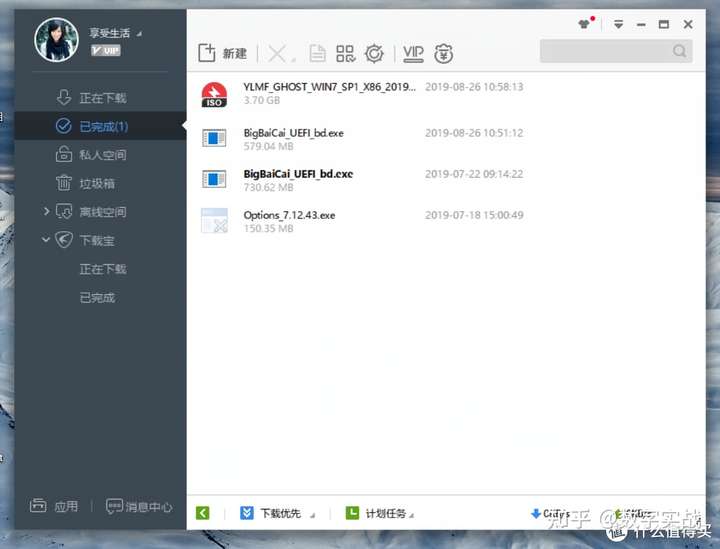Image resolution: width=720 pixels, height=549 pixels.
Task: Click the document file toolbar icon
Action: 317,53
